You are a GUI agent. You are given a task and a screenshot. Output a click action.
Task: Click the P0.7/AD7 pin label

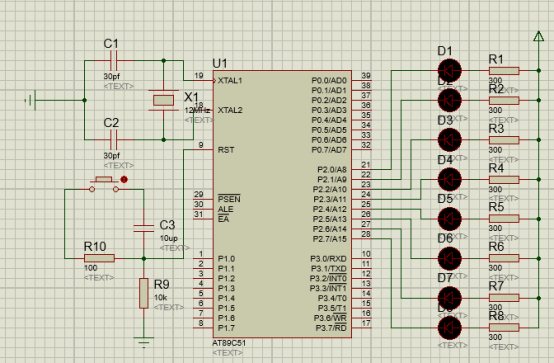(x=329, y=150)
